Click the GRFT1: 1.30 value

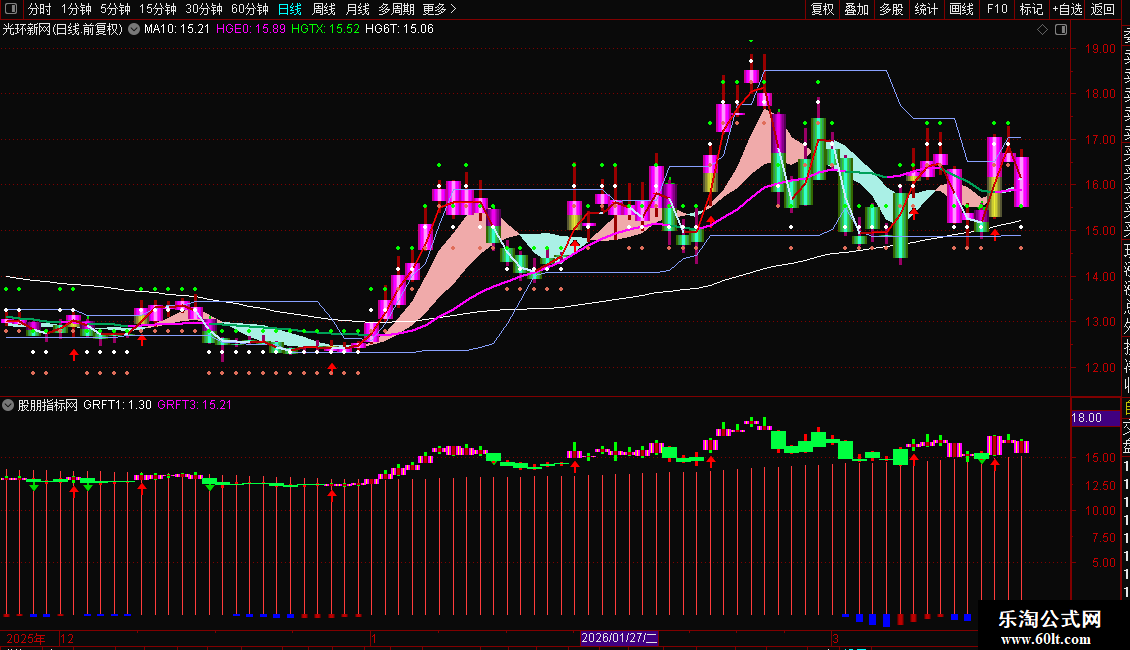(x=117, y=405)
